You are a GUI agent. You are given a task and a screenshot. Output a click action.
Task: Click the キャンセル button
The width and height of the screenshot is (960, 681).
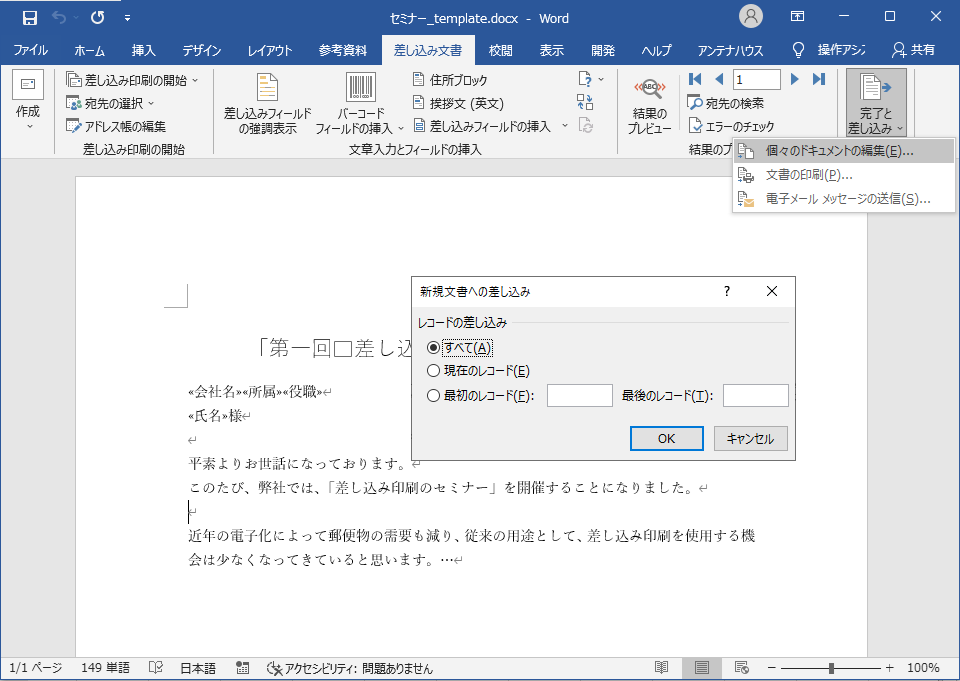coord(750,438)
